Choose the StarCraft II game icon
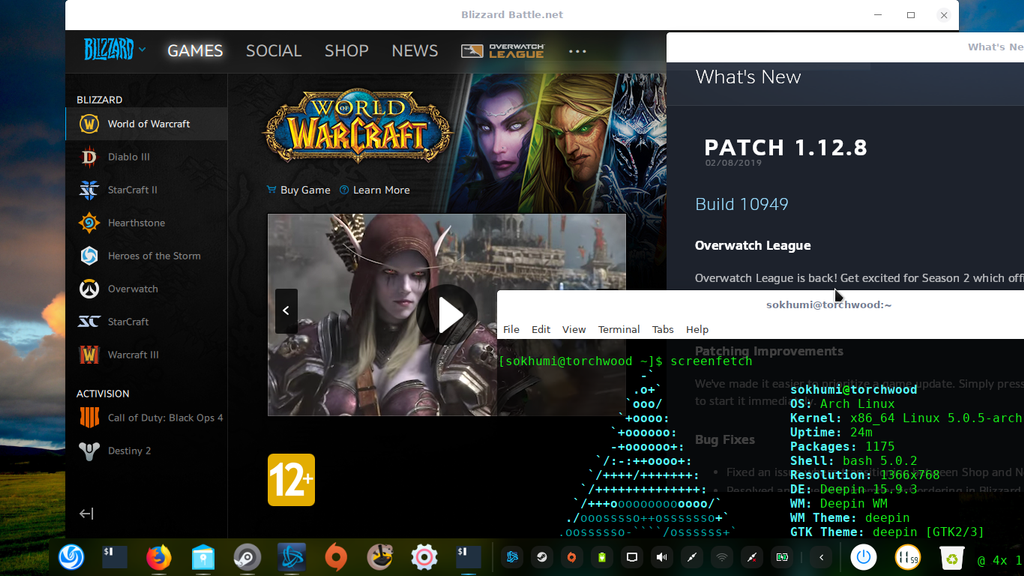1024x576 pixels. [x=89, y=190]
